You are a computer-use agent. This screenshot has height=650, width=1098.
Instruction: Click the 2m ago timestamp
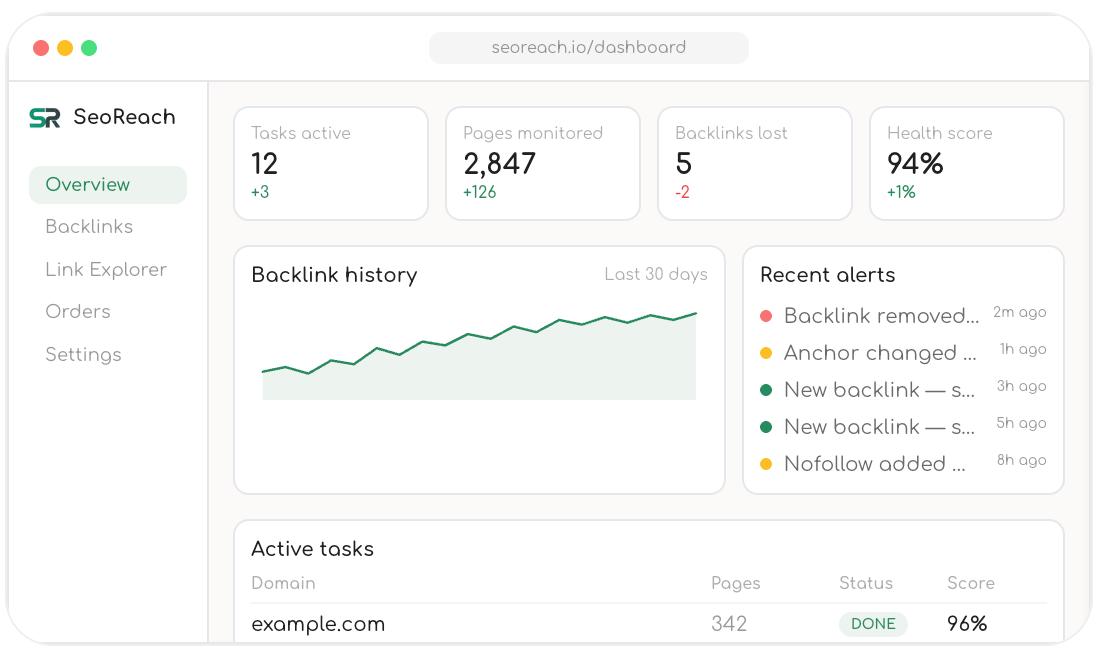pyautogui.click(x=1020, y=312)
